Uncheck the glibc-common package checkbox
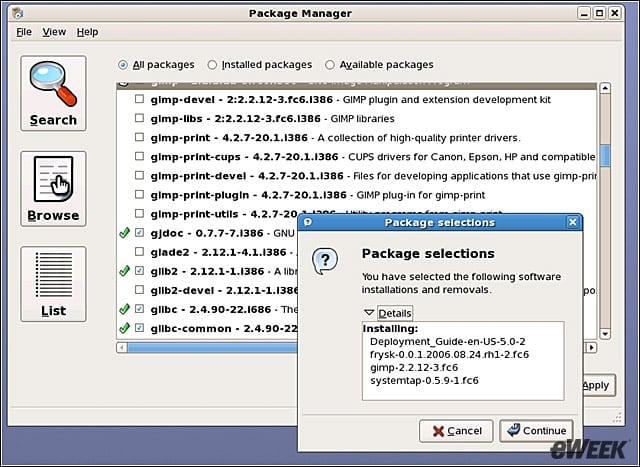The height and width of the screenshot is (467, 640). click(140, 328)
